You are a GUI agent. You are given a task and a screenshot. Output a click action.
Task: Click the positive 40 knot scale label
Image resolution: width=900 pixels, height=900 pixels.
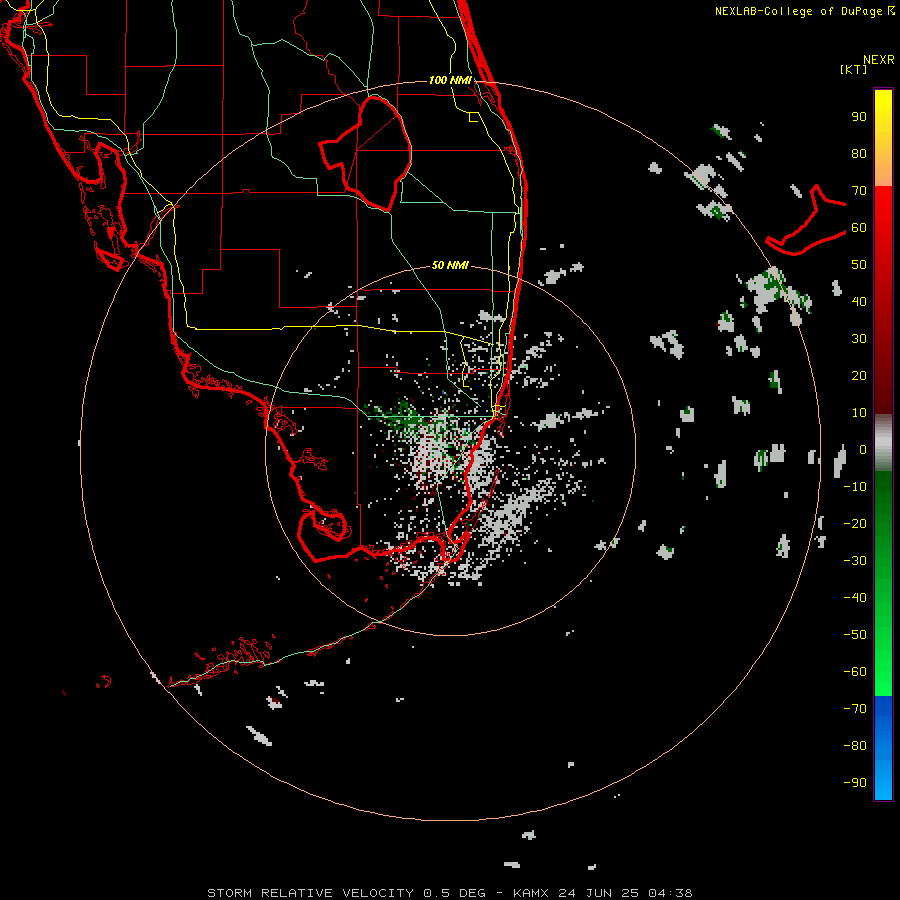pos(859,302)
